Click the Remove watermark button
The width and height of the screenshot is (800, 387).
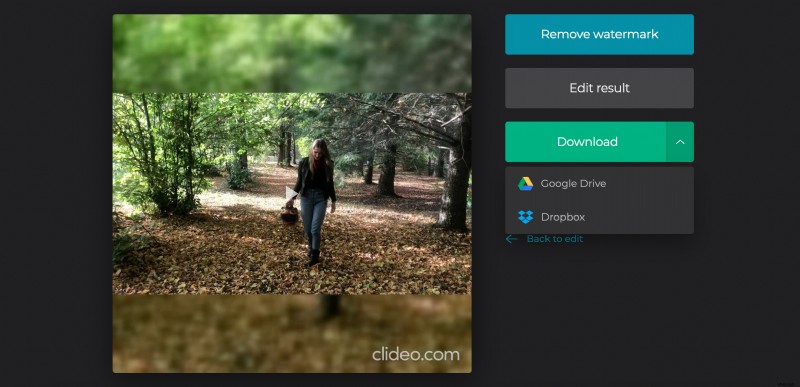[599, 34]
